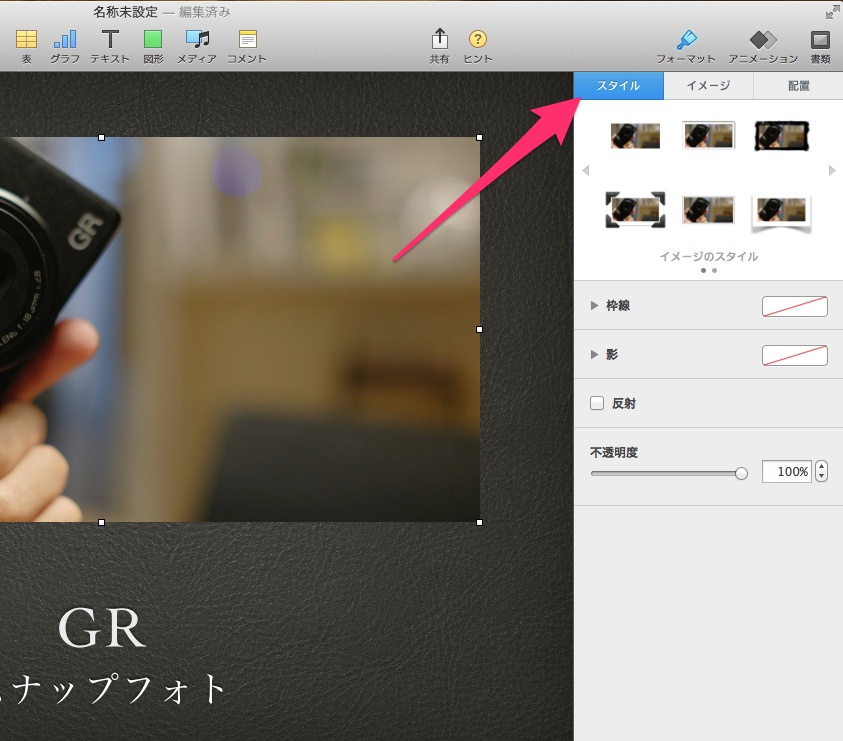Apply the thin white border image style
The image size is (843, 741).
(x=708, y=136)
